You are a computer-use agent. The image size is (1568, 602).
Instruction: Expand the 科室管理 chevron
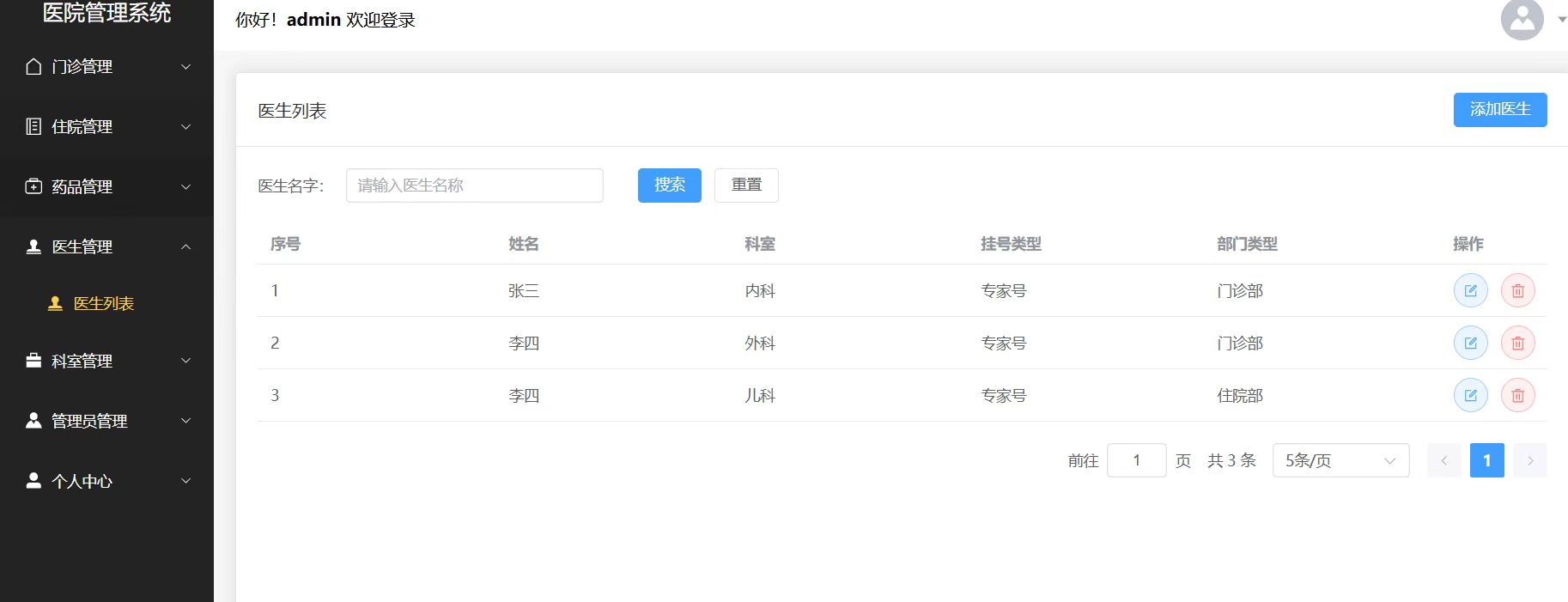(x=185, y=361)
